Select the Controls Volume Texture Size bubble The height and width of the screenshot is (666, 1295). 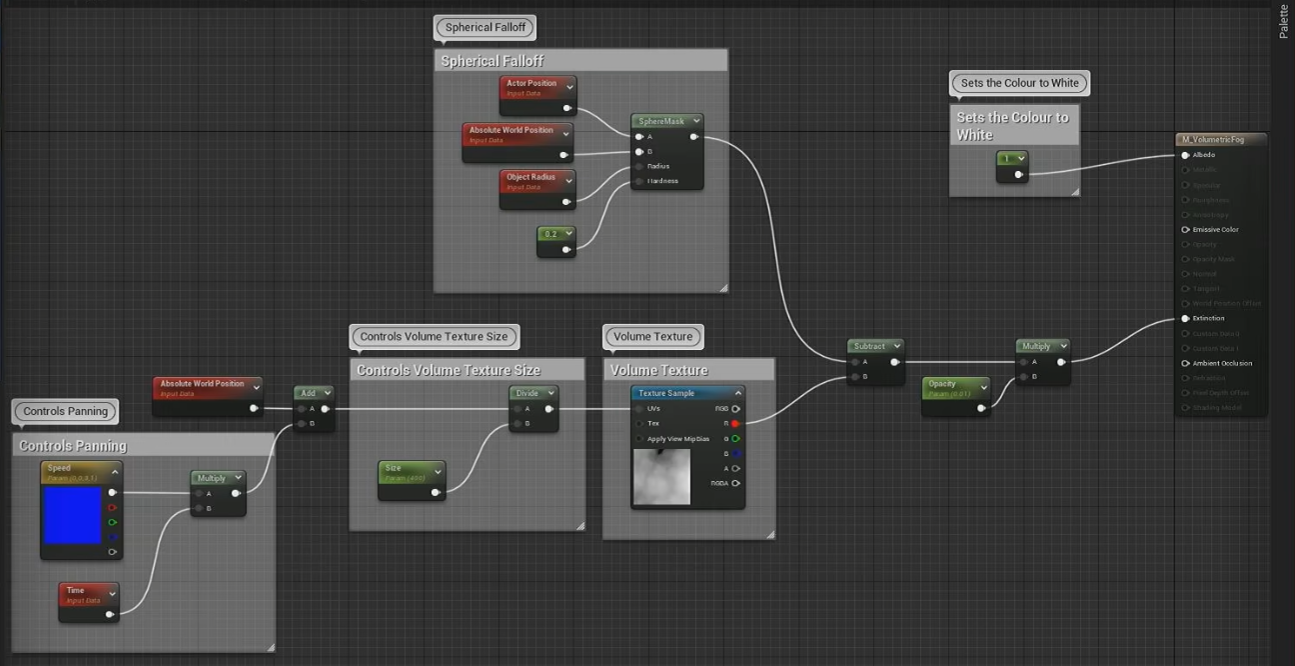click(x=434, y=337)
